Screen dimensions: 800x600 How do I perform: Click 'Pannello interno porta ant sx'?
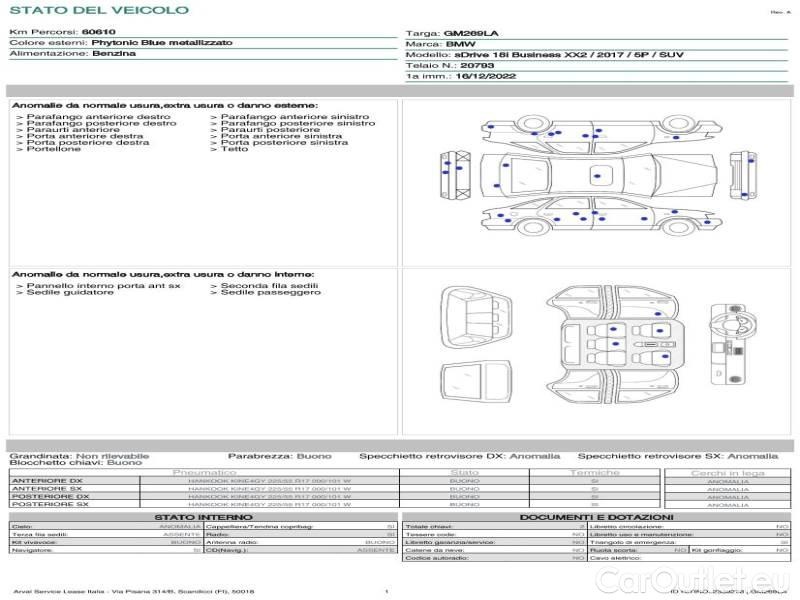point(104,286)
